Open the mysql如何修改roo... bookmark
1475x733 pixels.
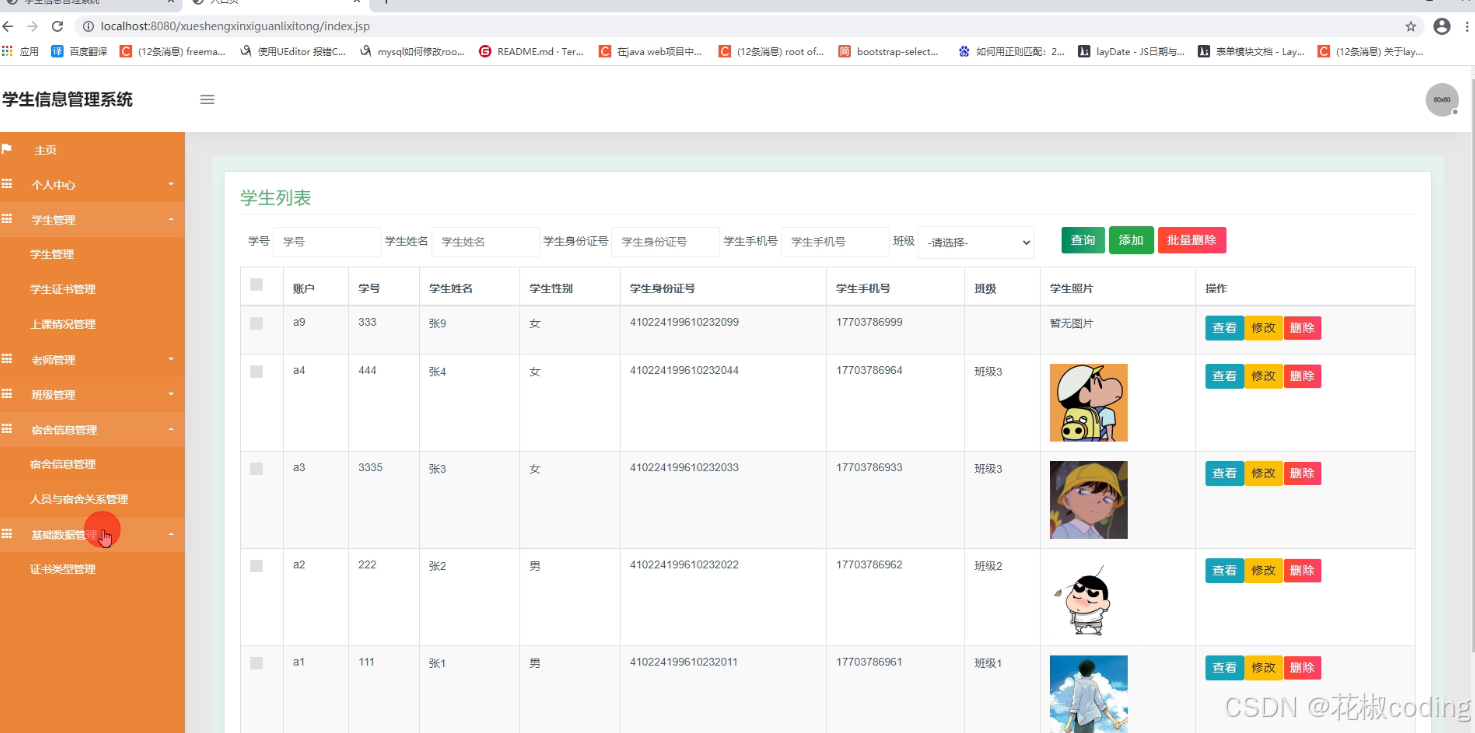pyautogui.click(x=411, y=51)
